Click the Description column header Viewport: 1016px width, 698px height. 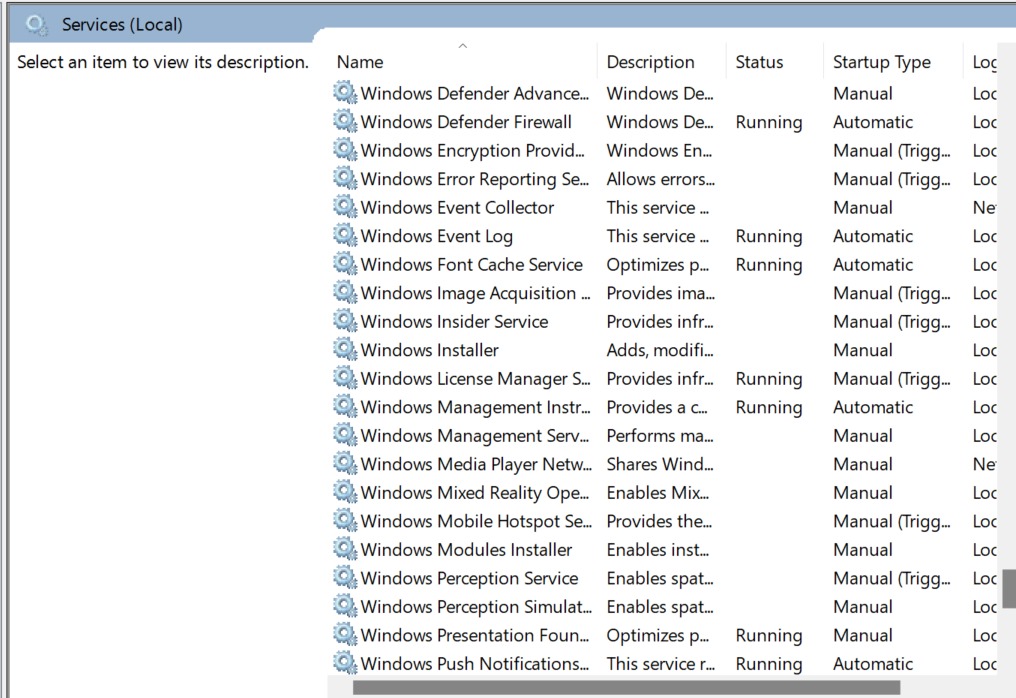[x=650, y=62]
